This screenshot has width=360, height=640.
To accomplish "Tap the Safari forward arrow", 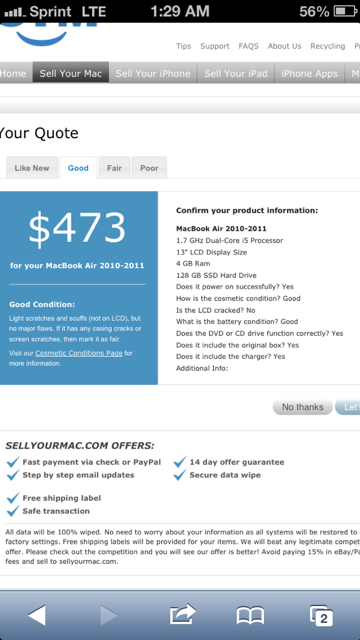I will pyautogui.click(x=109, y=615).
